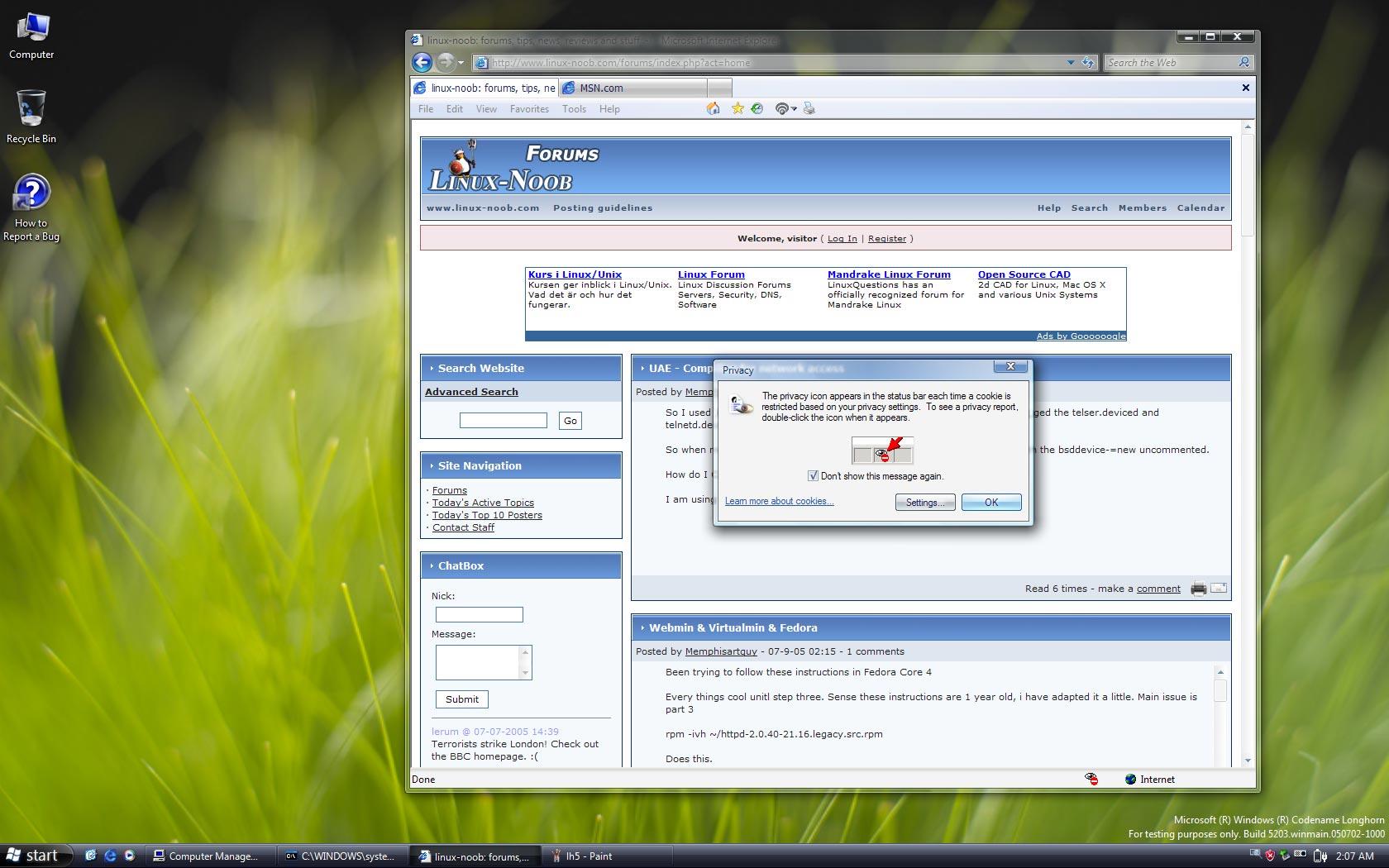The width and height of the screenshot is (1389, 868).
Task: Click the ChatBox Message textarea
Action: pos(484,662)
